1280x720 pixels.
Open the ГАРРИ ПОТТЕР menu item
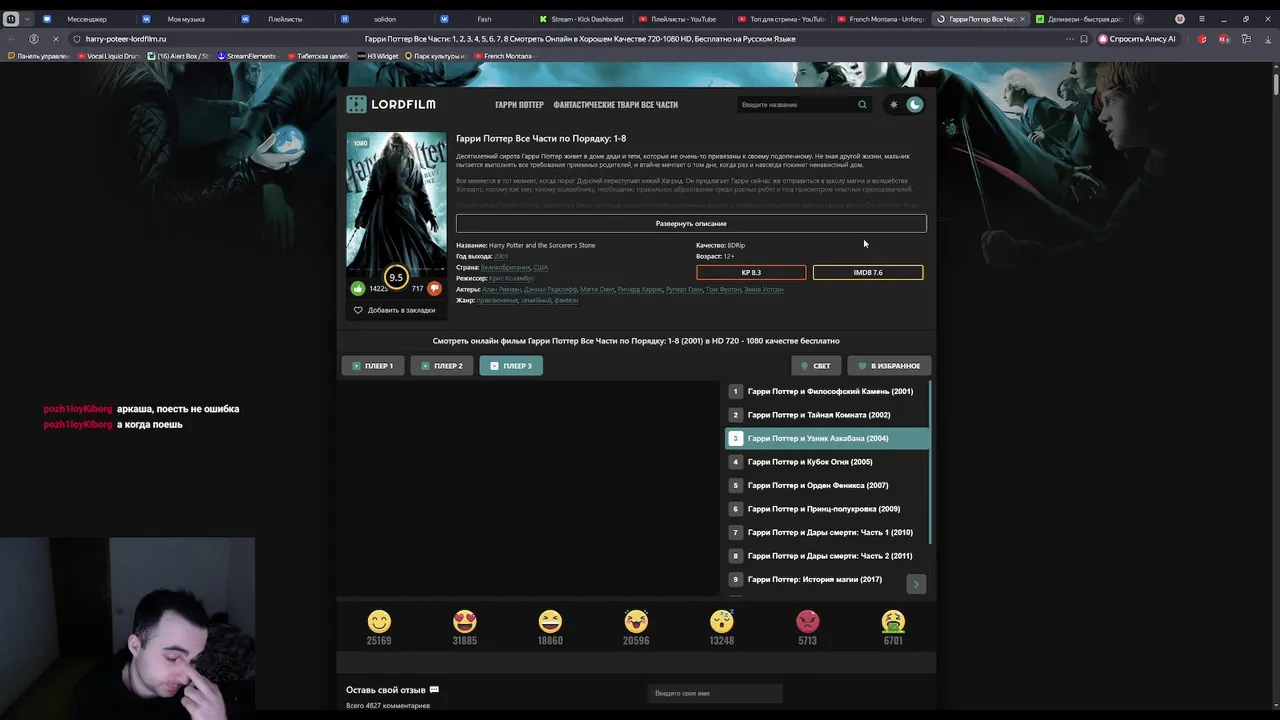click(519, 105)
